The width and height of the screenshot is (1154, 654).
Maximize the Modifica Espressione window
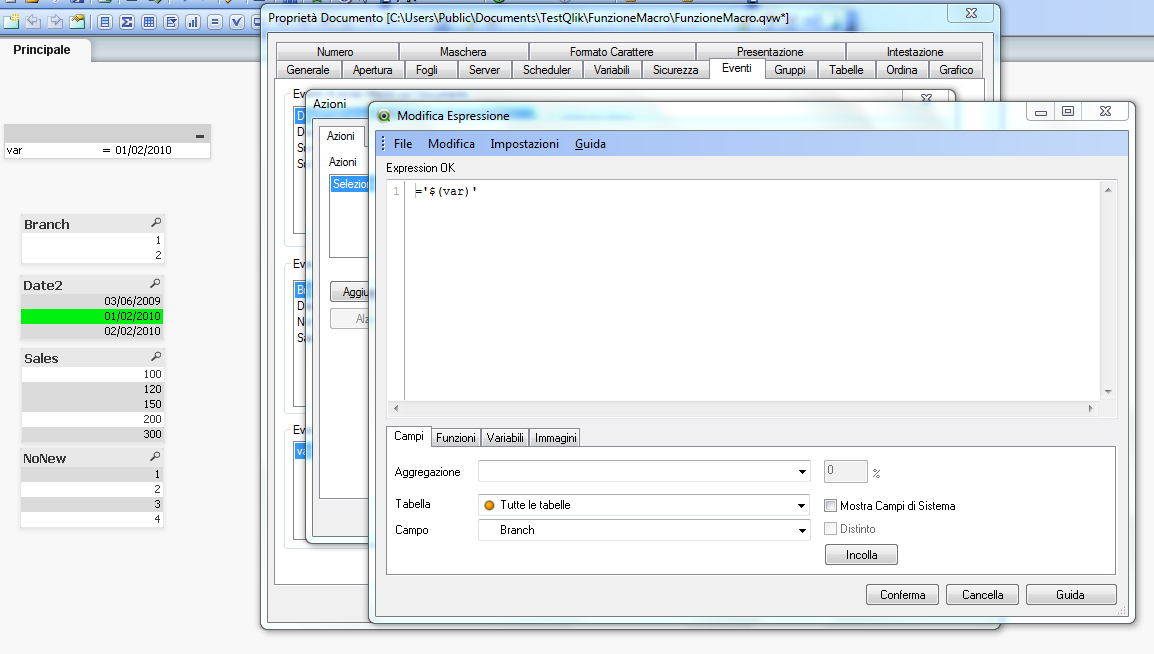[1068, 111]
